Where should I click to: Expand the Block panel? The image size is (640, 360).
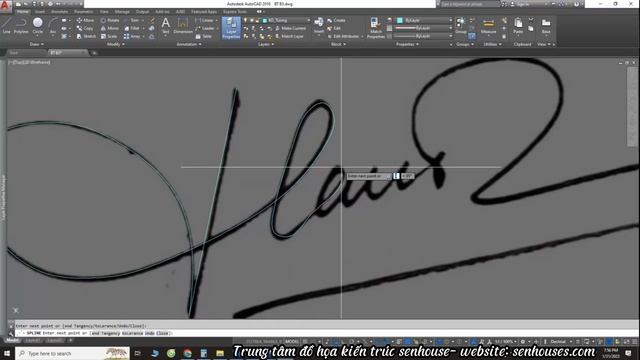tap(338, 44)
